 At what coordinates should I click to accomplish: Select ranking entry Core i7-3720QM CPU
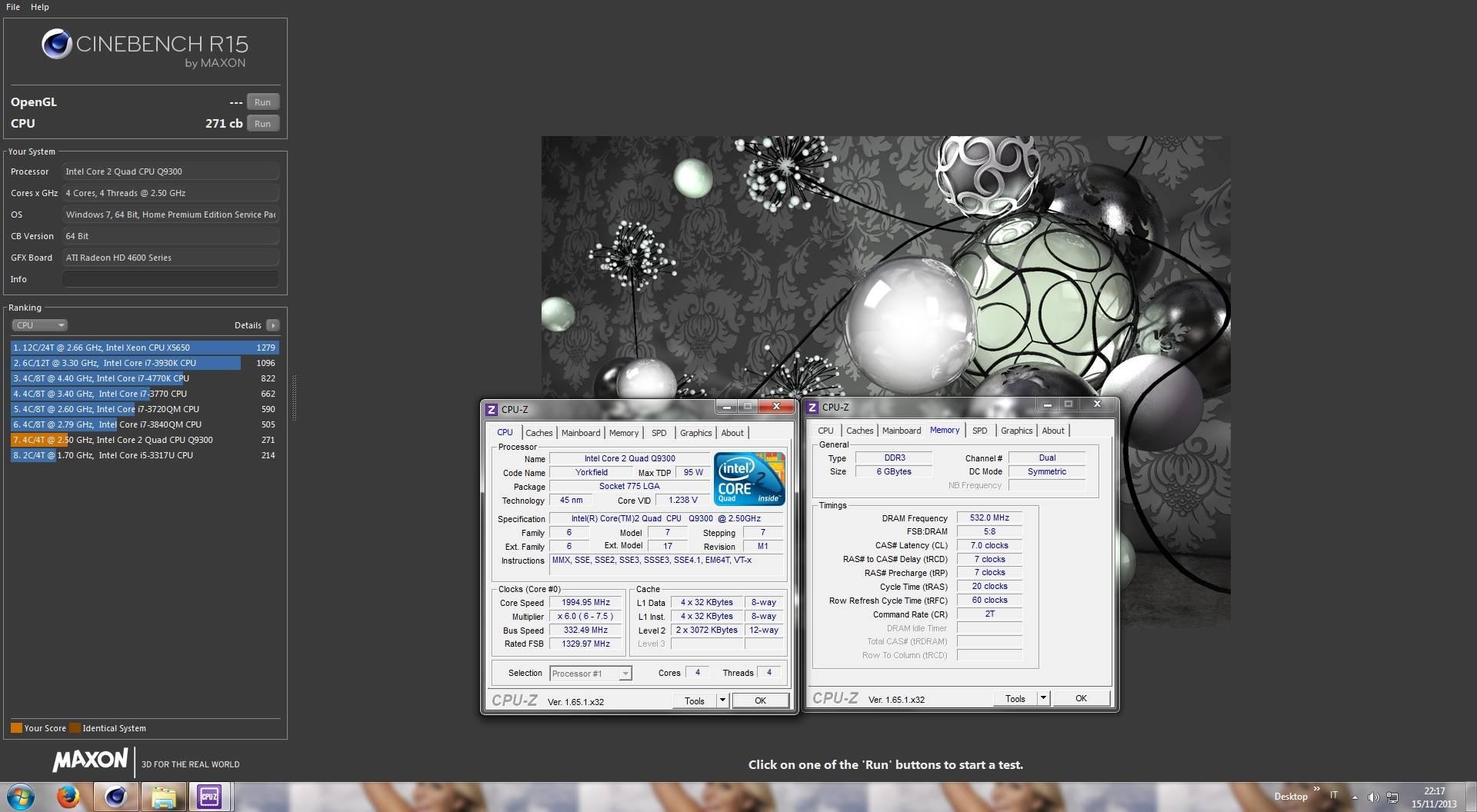pos(145,409)
